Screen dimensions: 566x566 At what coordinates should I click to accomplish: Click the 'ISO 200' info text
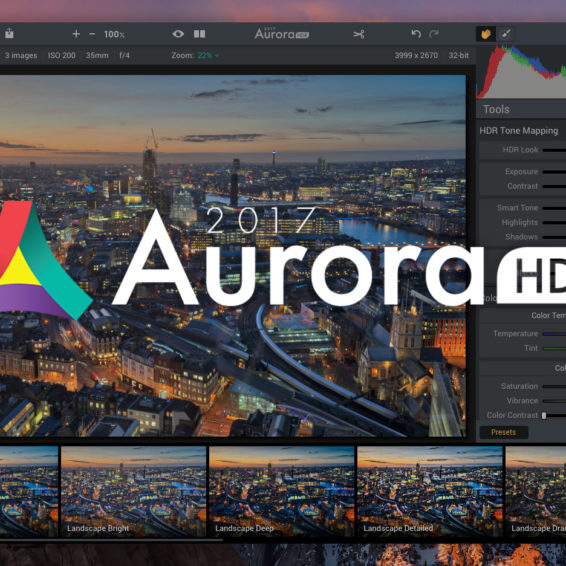point(61,55)
